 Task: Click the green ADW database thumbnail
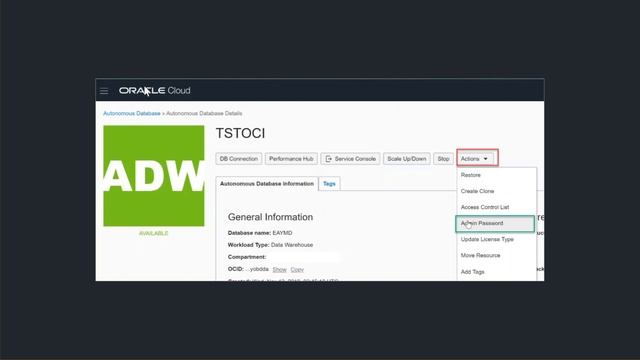coord(154,176)
